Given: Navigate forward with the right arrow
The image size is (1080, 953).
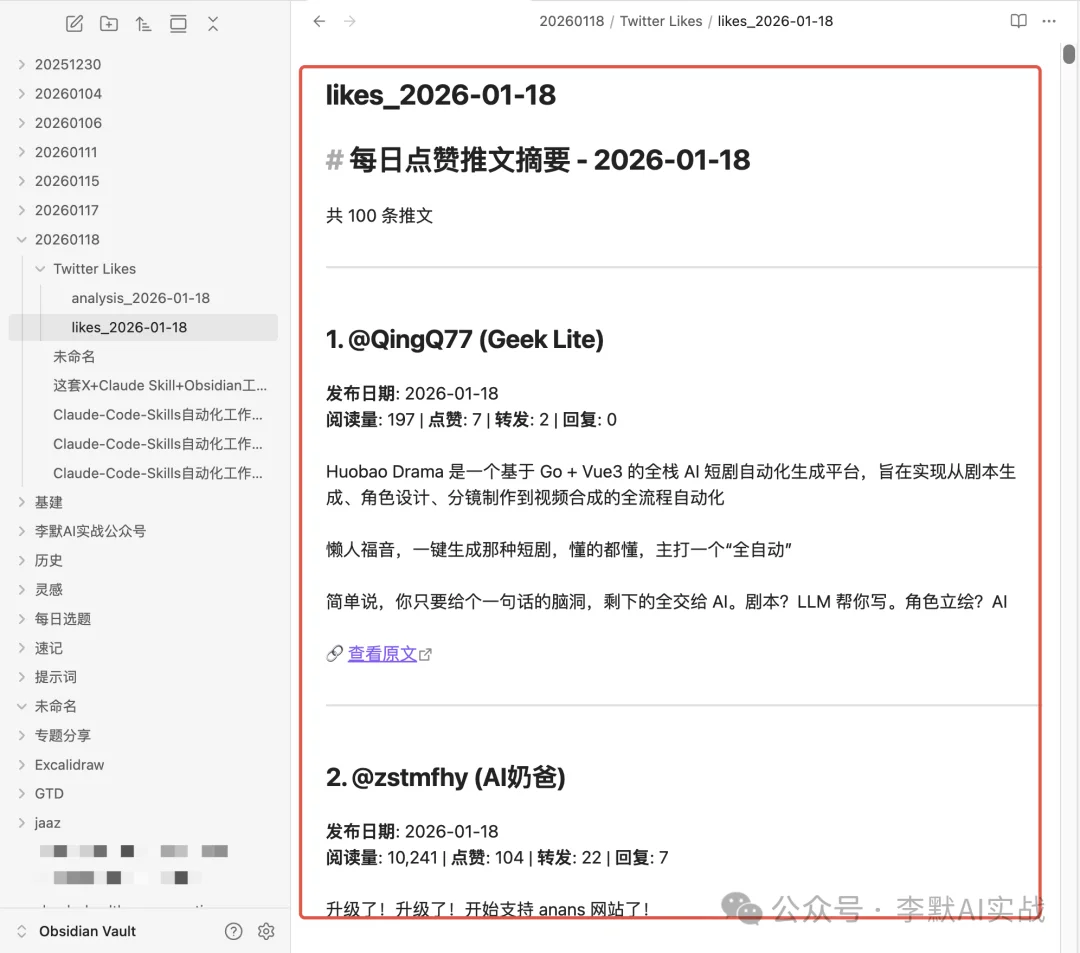Looking at the screenshot, I should [350, 21].
